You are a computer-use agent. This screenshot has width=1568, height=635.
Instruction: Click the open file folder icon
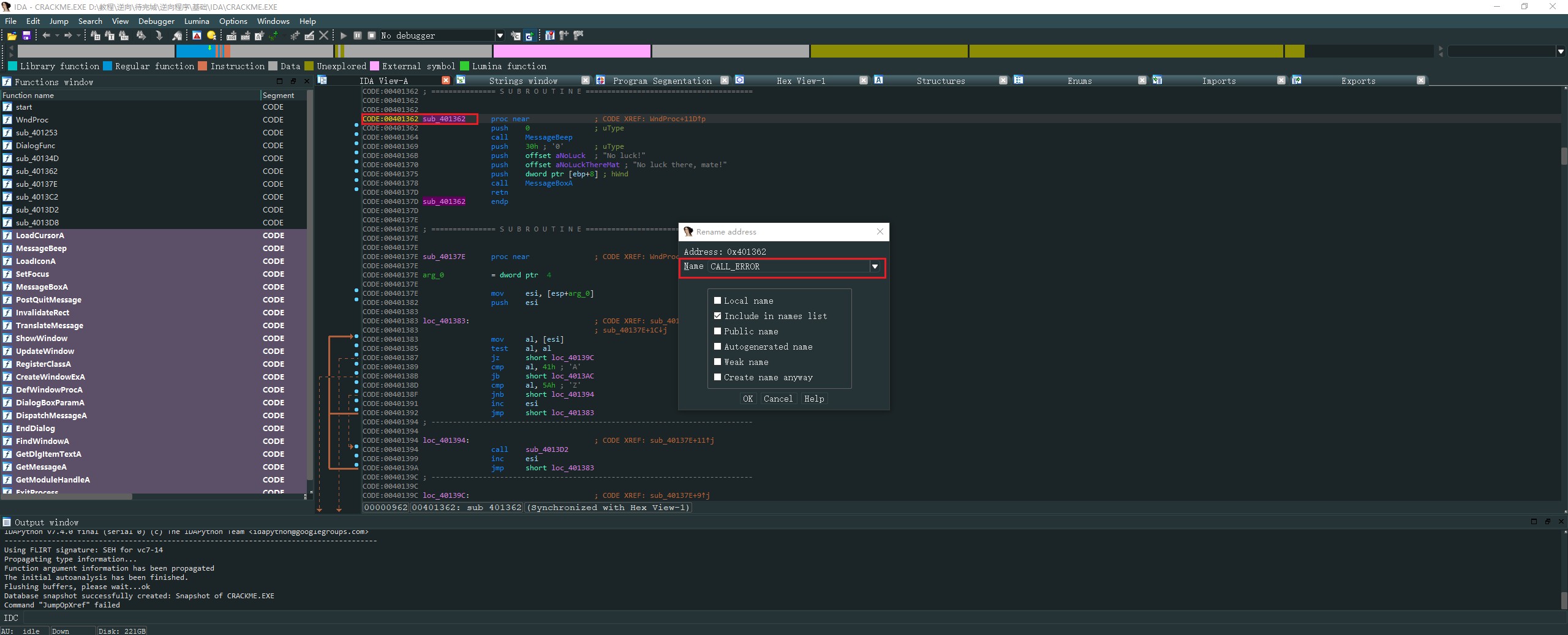[12, 36]
